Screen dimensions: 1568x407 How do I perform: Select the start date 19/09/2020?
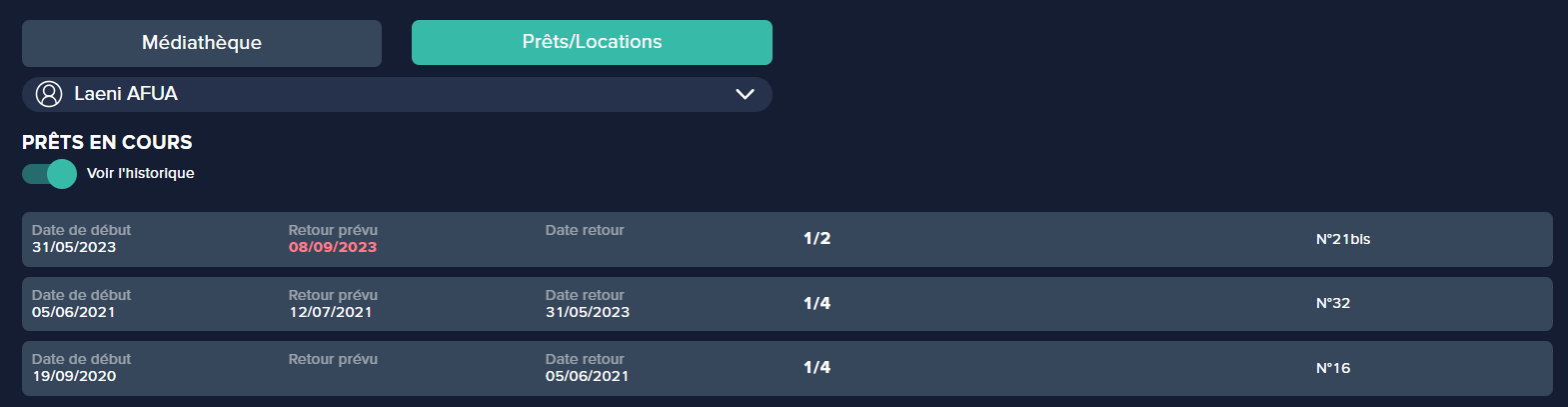[74, 376]
